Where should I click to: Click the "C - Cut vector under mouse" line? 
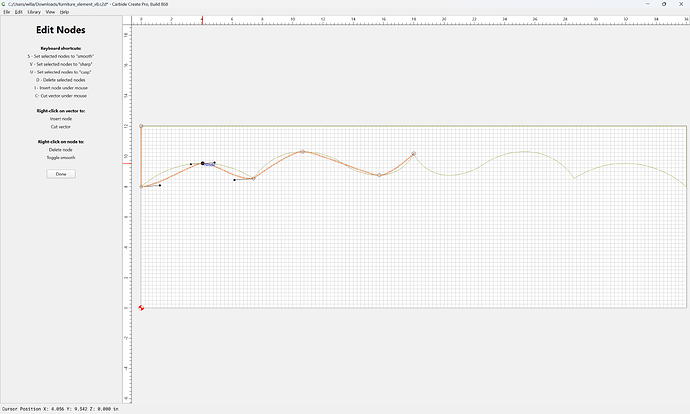61,96
